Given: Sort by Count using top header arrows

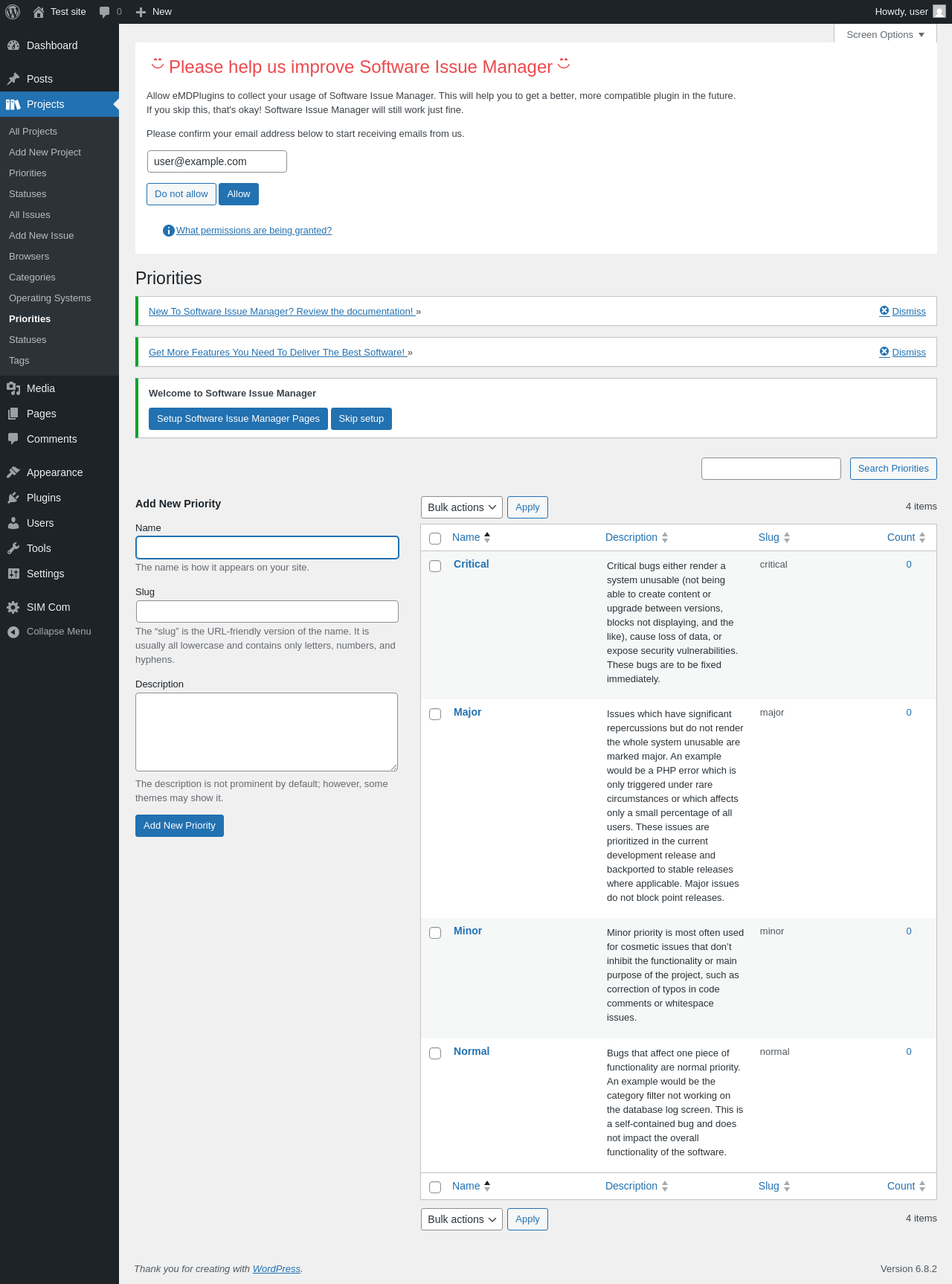Looking at the screenshot, I should pyautogui.click(x=922, y=537).
